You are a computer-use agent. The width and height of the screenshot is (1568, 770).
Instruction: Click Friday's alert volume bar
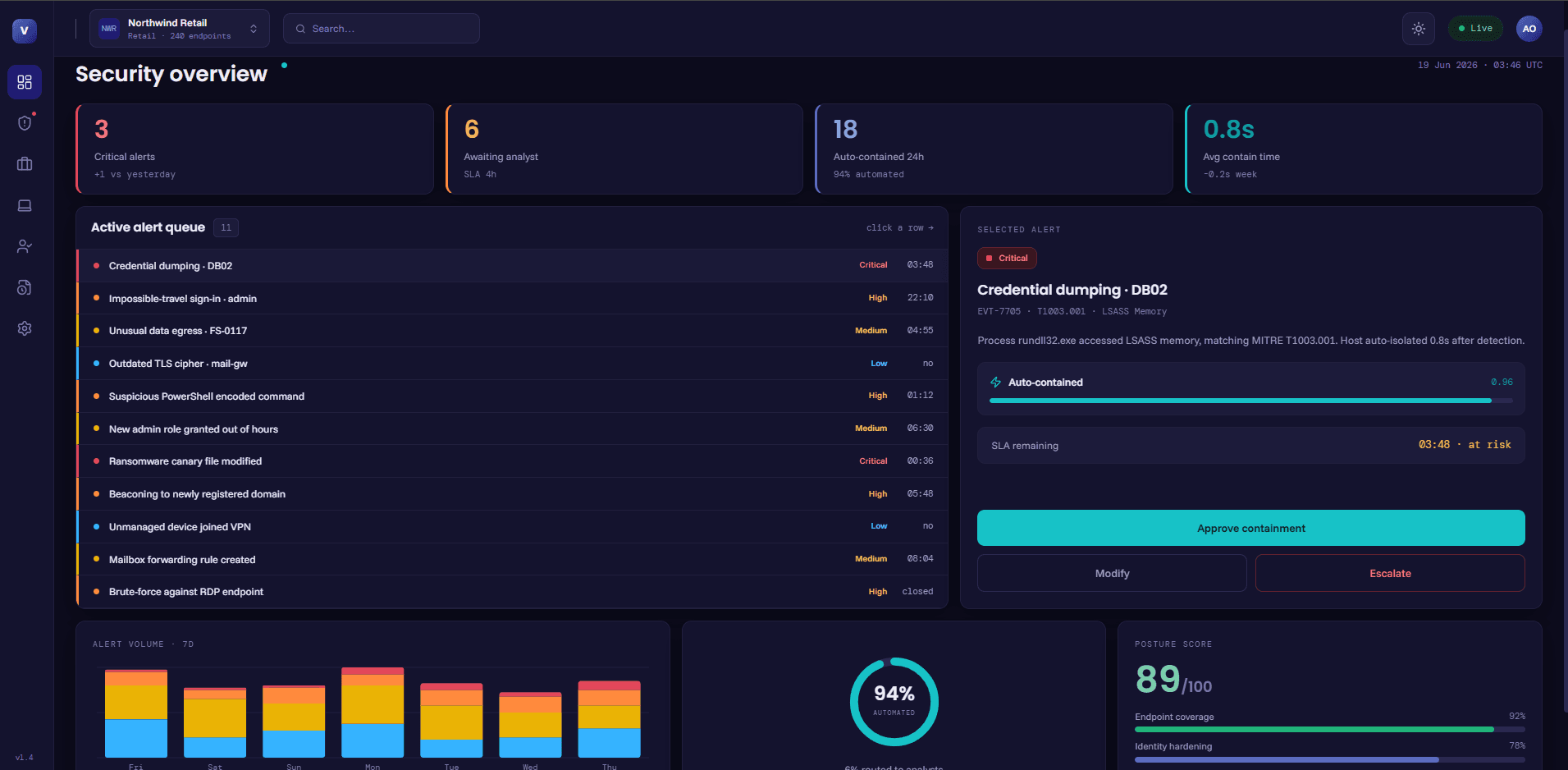click(136, 713)
